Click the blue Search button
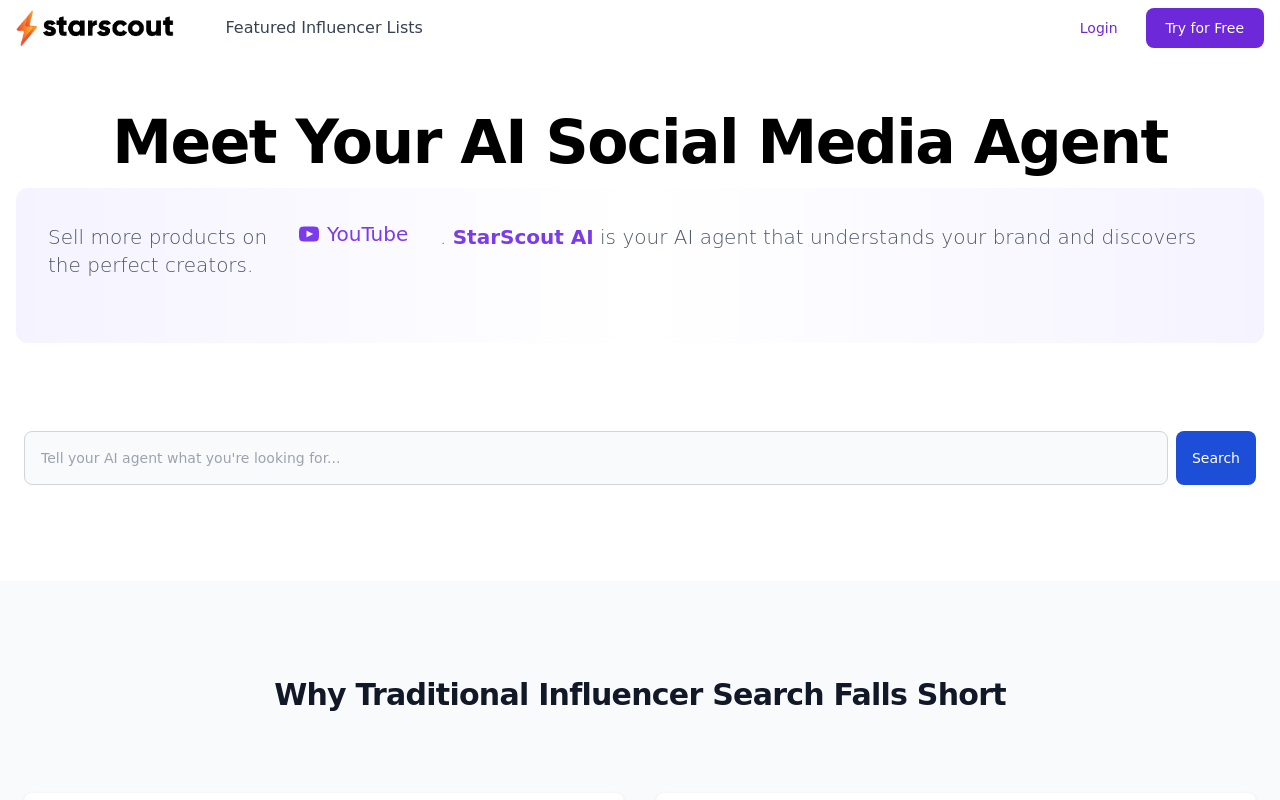The image size is (1280, 800). tap(1216, 458)
